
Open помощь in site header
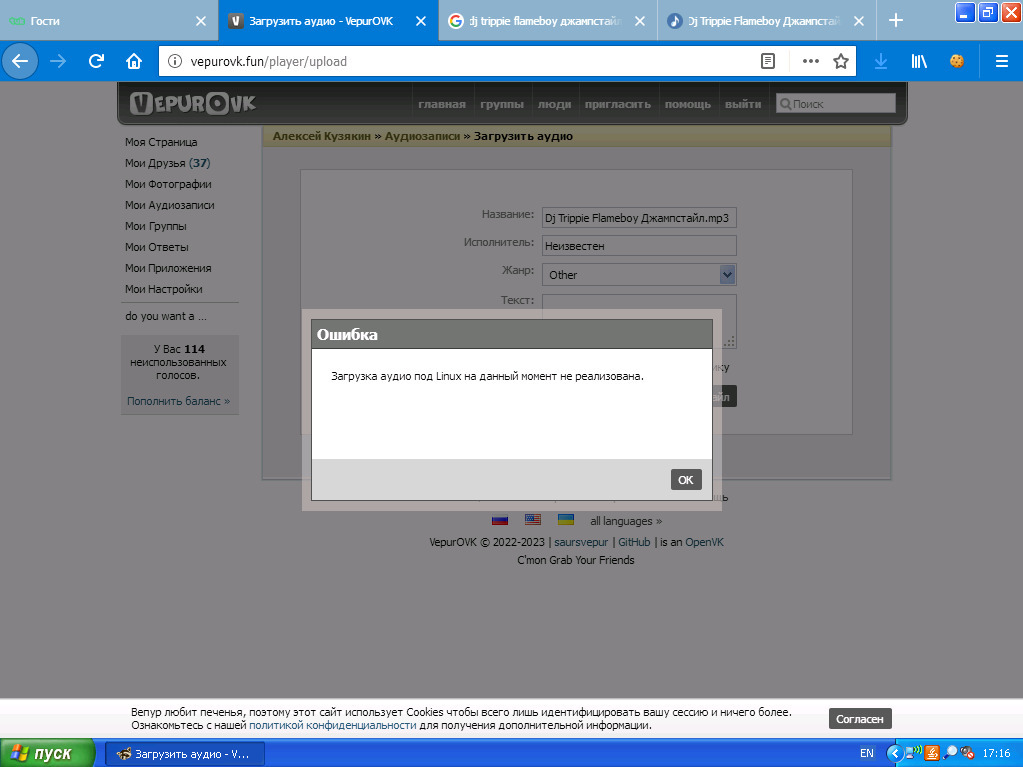[688, 104]
